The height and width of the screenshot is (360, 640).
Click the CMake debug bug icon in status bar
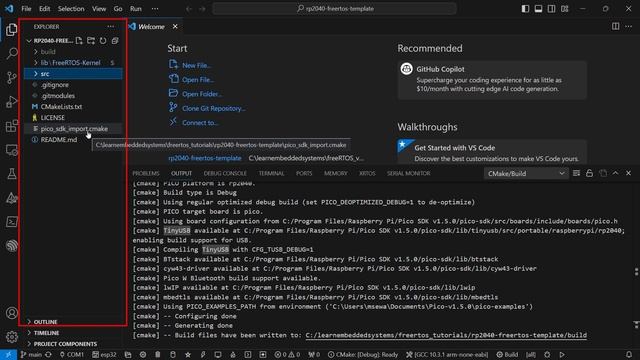[x=547, y=354]
